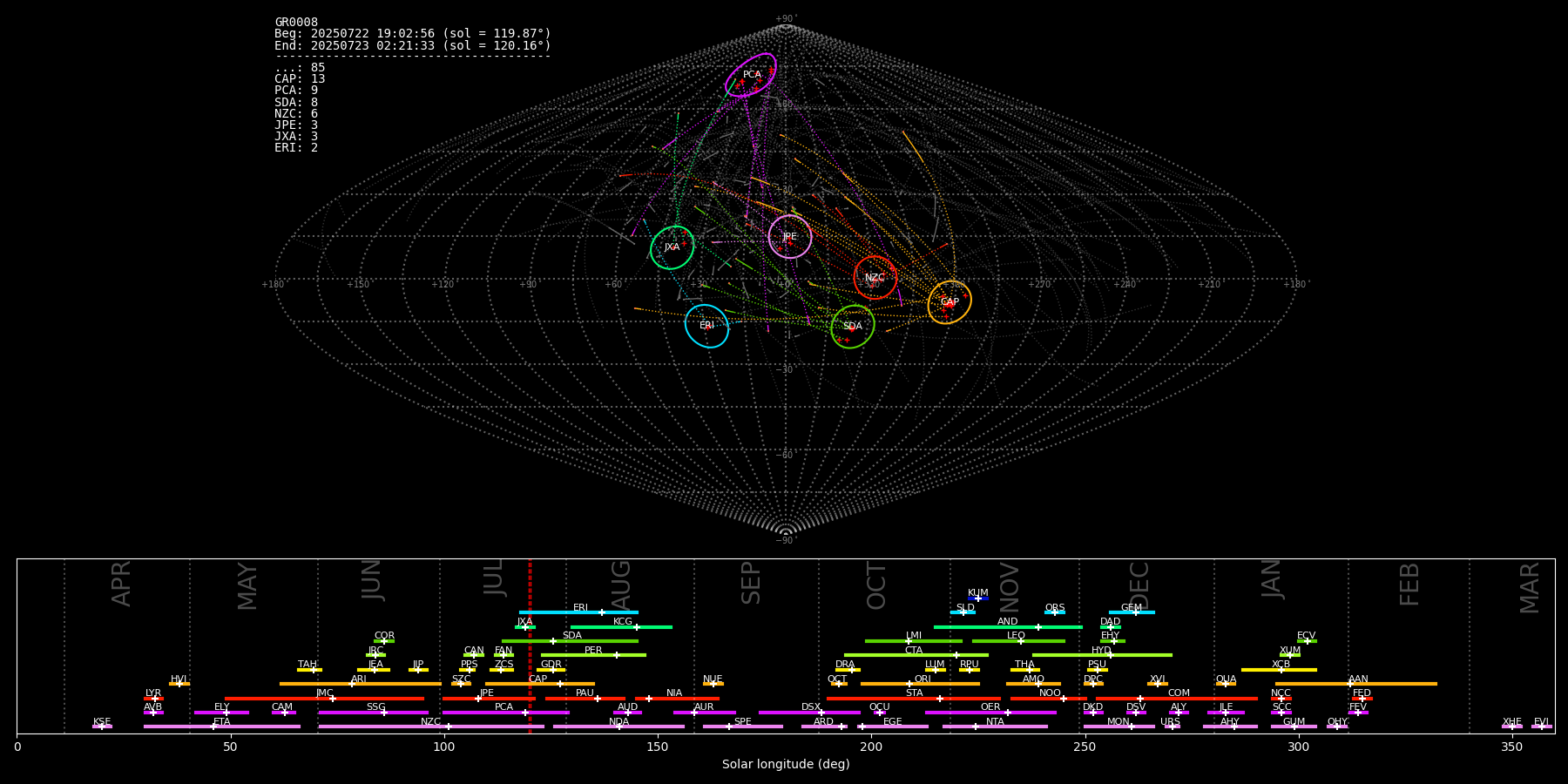
Task: Click the COM shower bar in the timeline
Action: [x=1177, y=699]
